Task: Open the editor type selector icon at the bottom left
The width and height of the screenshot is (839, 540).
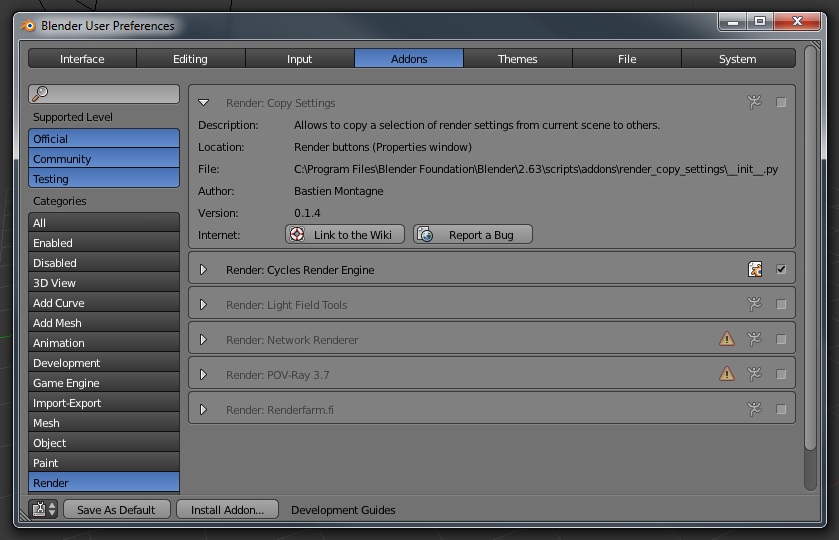Action: (x=39, y=509)
